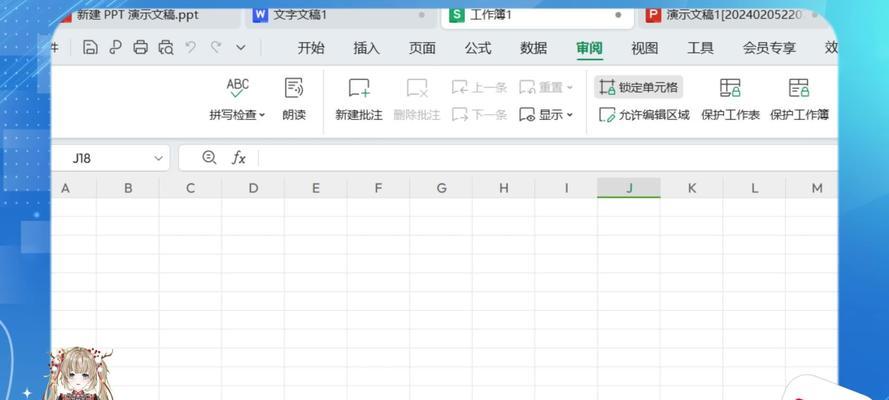Click the 保护工作表 icon
The width and height of the screenshot is (889, 400).
click(x=730, y=88)
